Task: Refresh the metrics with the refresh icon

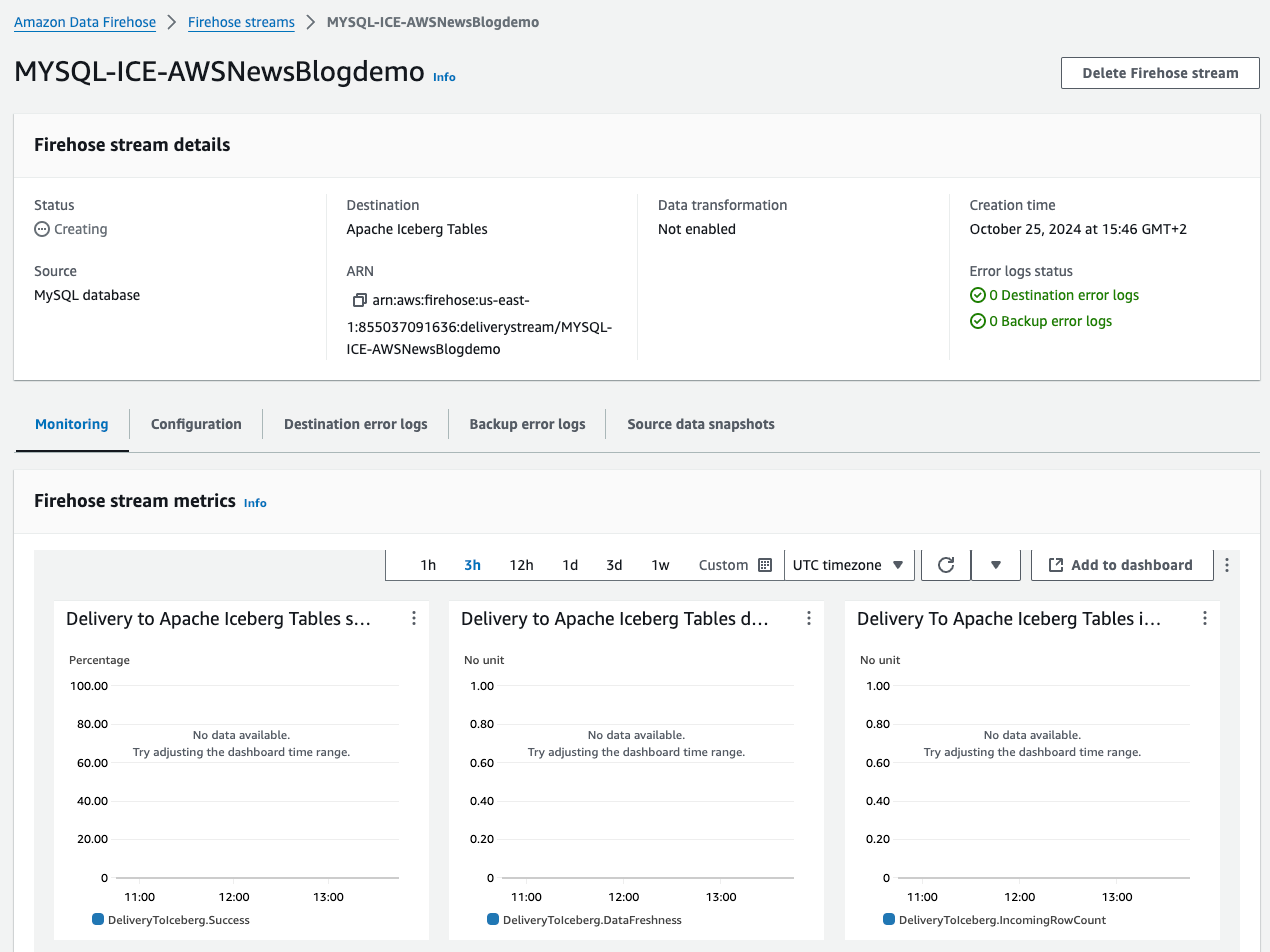Action: 945,565
